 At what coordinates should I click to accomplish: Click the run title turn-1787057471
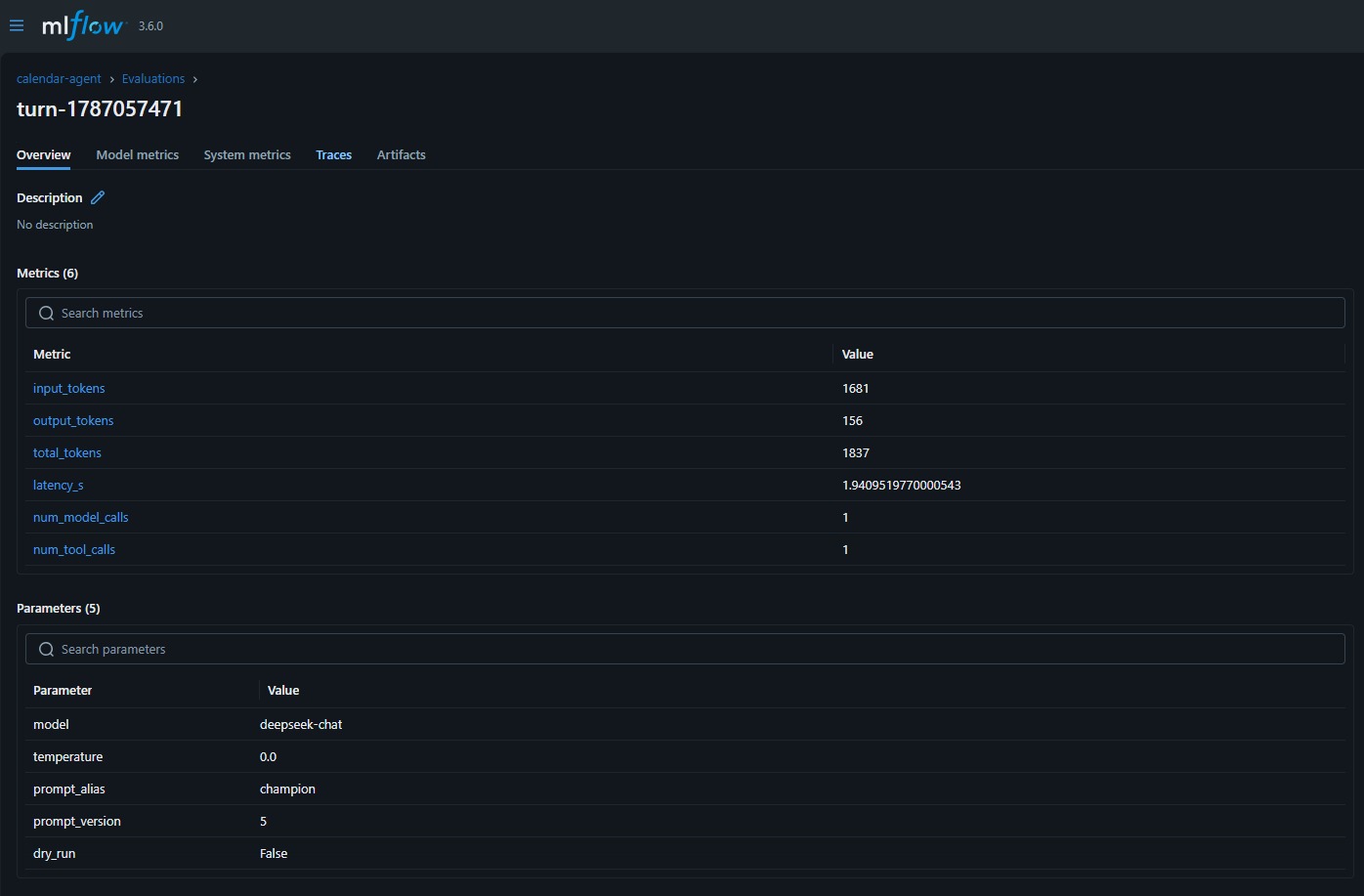click(100, 108)
